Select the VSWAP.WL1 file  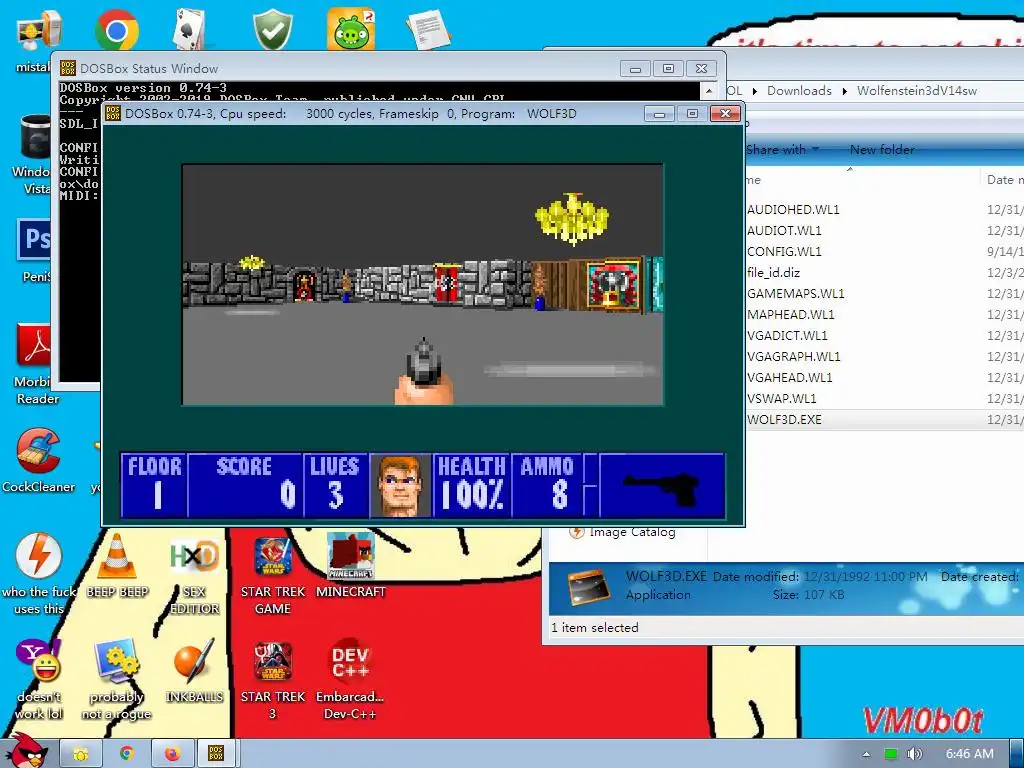(x=781, y=398)
